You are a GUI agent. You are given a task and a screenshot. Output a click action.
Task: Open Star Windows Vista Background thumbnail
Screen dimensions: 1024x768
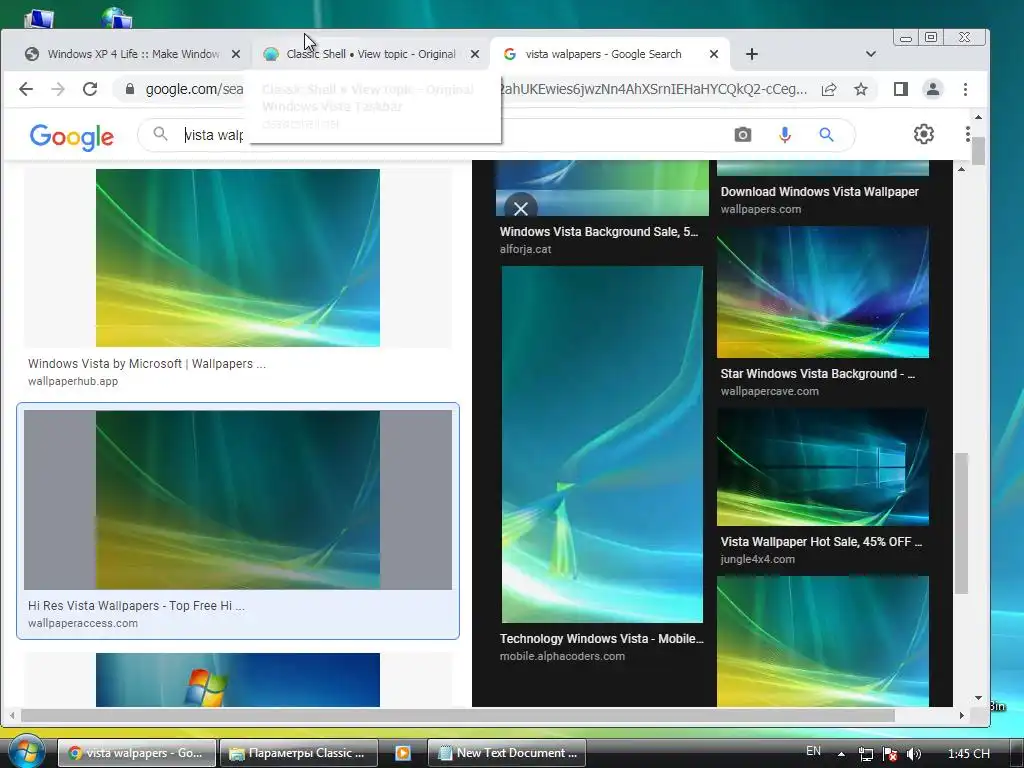(x=823, y=292)
